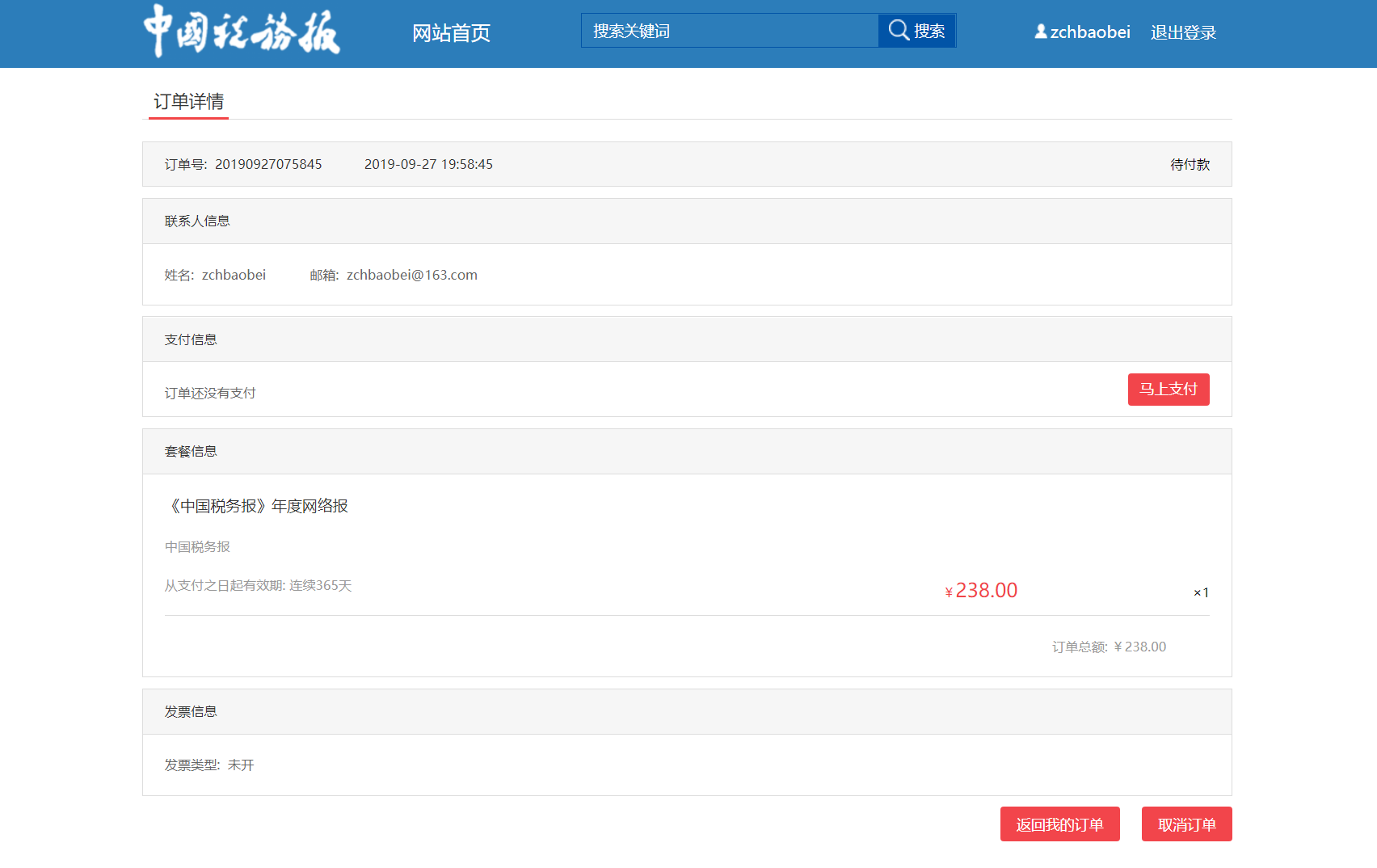Click the user profile icon
This screenshot has height=868, width=1377.
[1041, 32]
